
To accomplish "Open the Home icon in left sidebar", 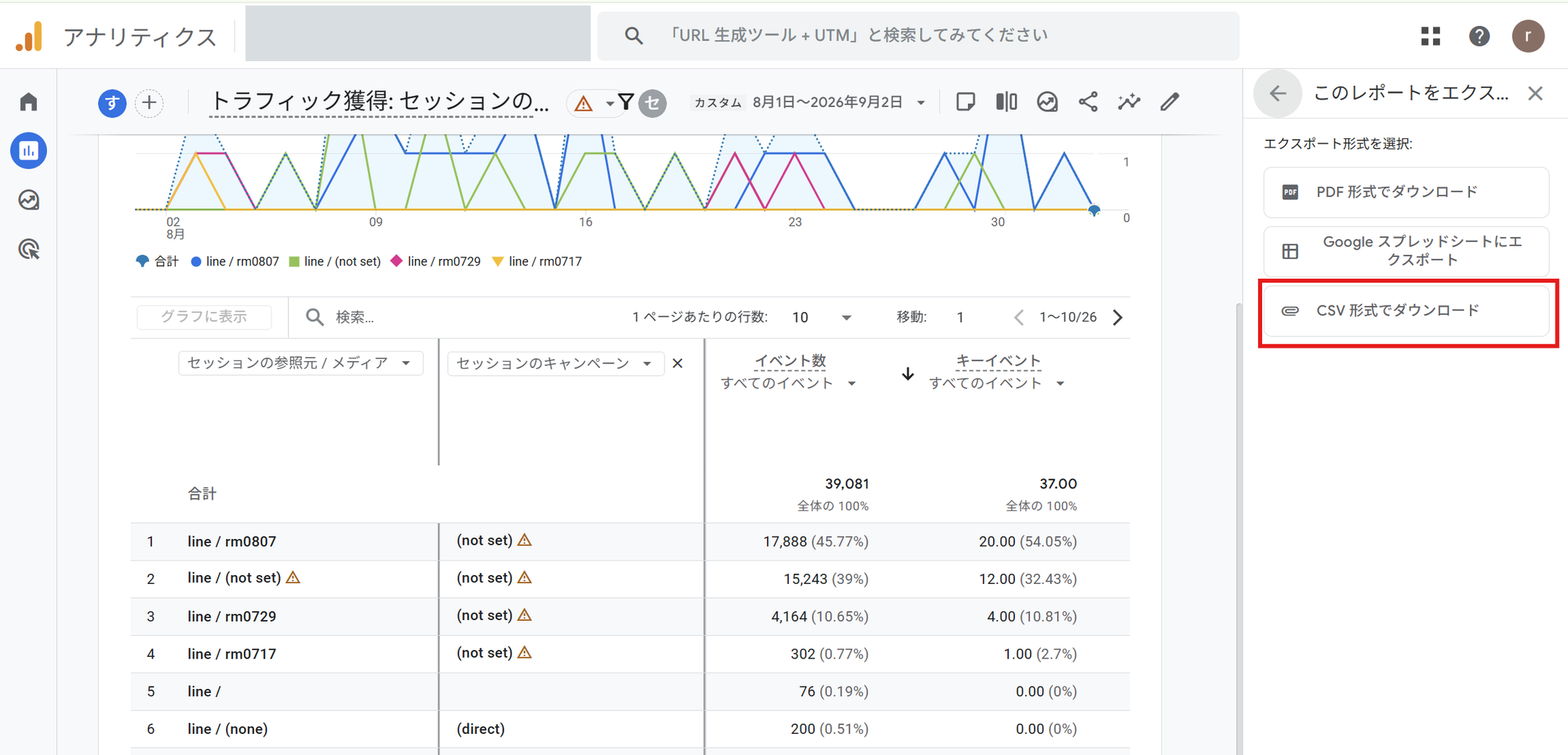I will (x=29, y=102).
